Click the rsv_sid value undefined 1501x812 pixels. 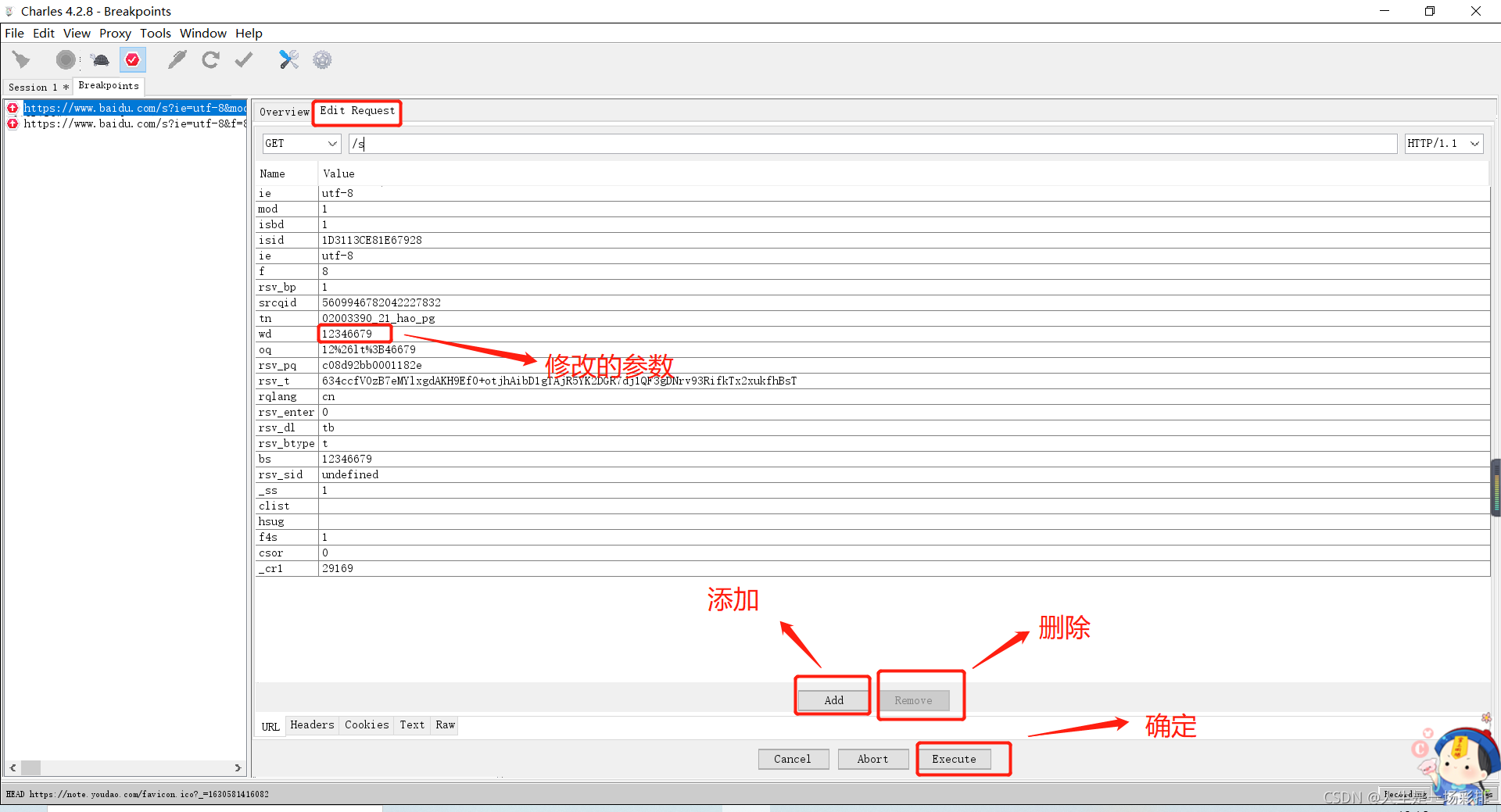[x=350, y=474]
